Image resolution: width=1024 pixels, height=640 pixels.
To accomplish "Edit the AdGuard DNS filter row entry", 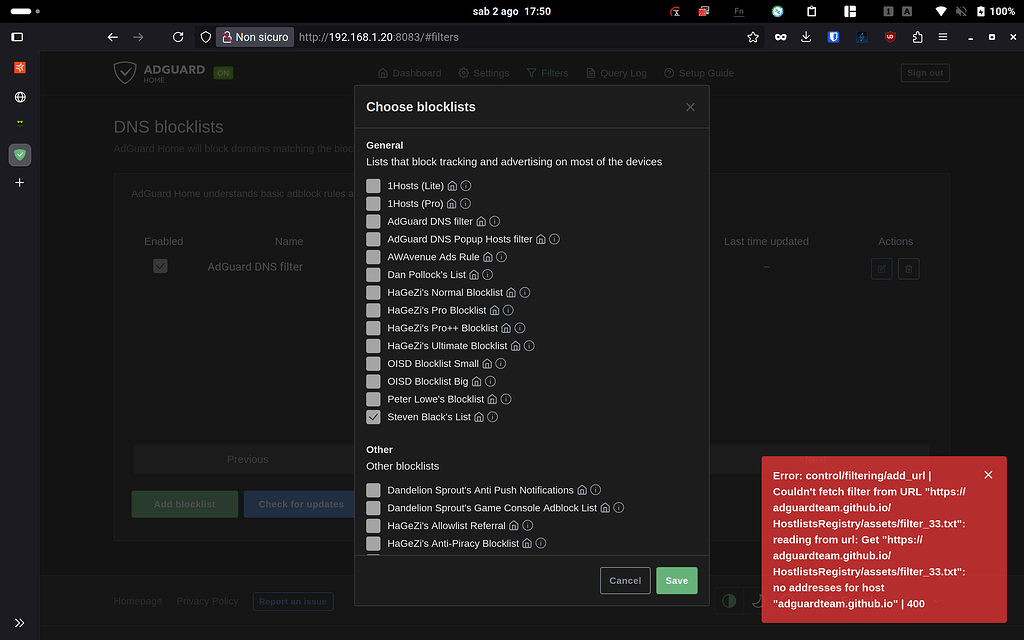I will pyautogui.click(x=882, y=268).
